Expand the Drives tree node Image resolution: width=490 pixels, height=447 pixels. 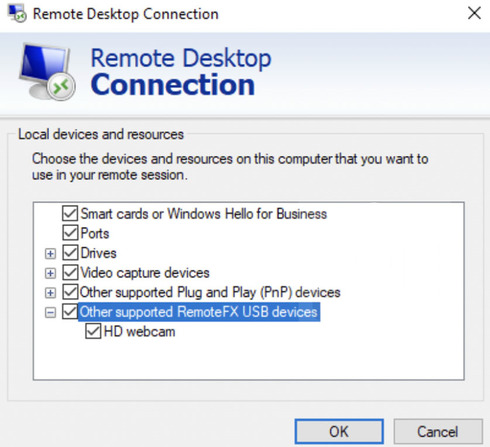[x=50, y=254]
